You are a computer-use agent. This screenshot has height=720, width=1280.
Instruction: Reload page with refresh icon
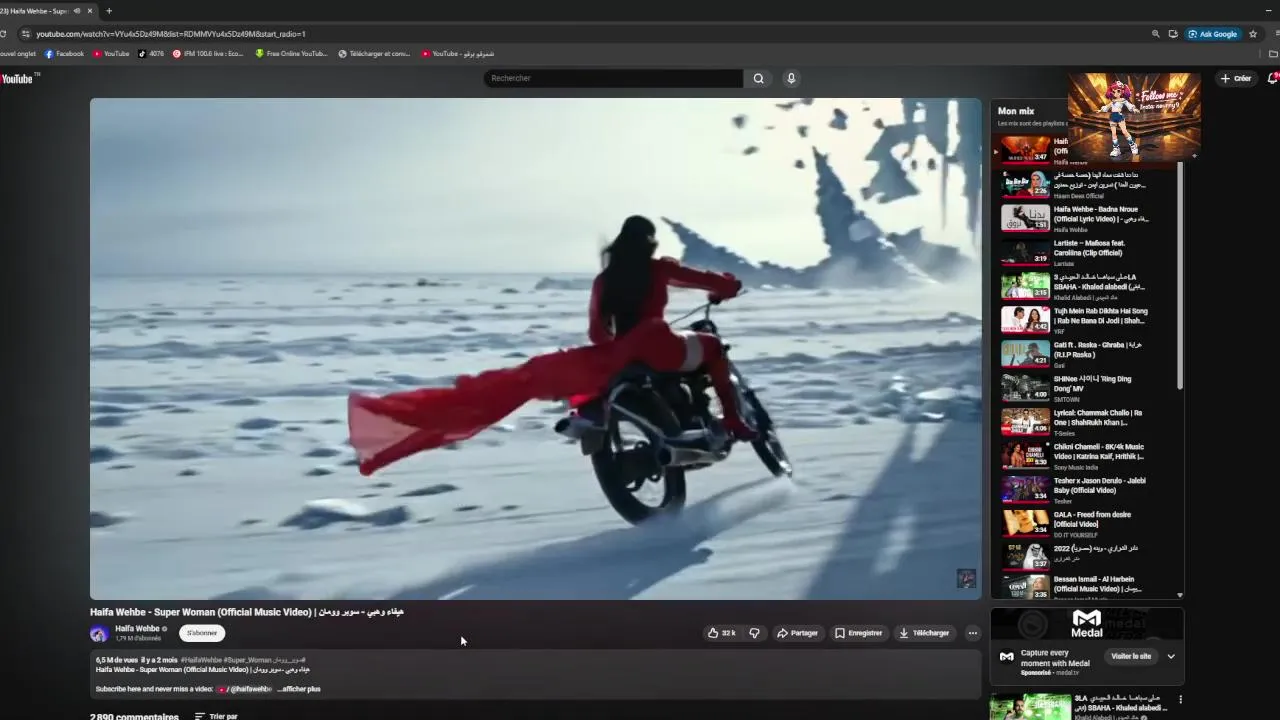coord(4,34)
